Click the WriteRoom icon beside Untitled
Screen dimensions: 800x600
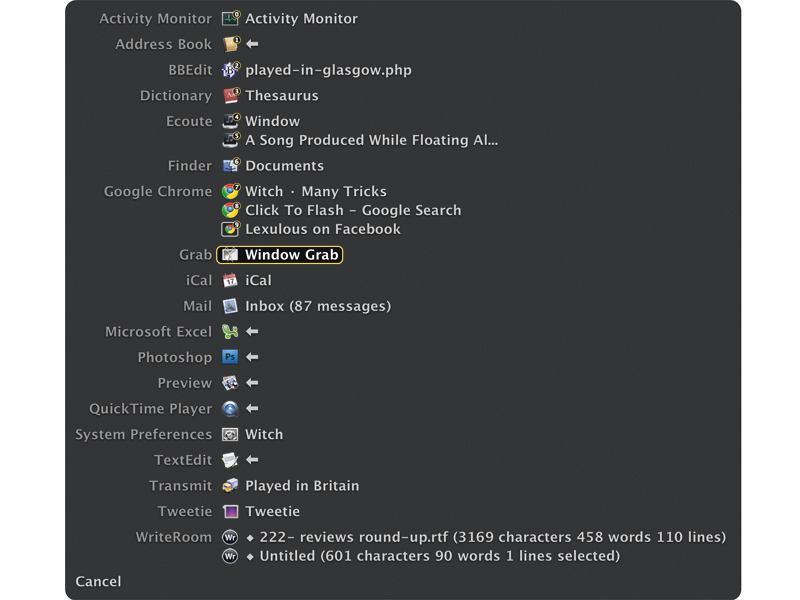(230, 556)
